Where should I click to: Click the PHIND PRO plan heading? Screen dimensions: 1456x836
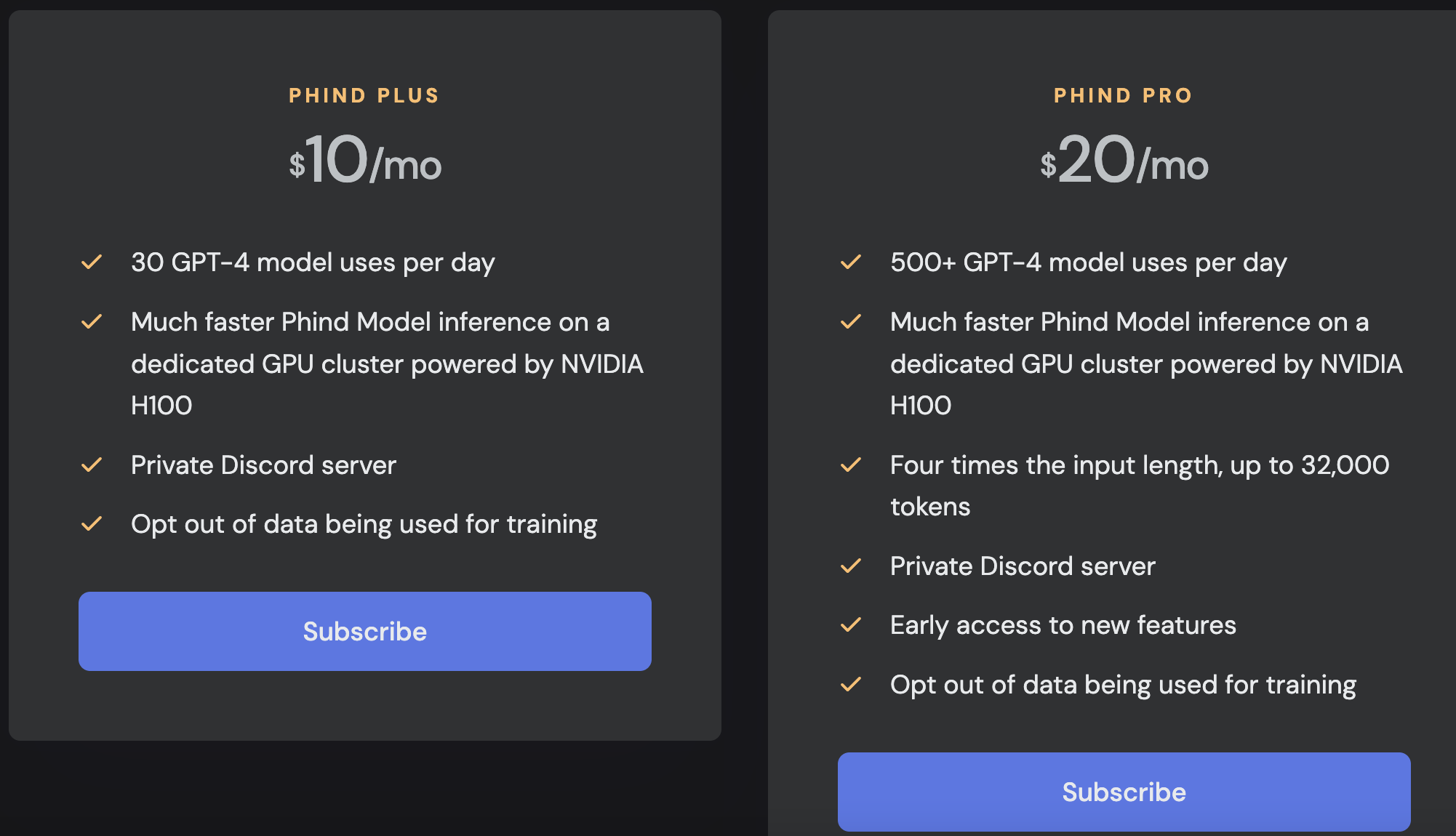point(1124,95)
